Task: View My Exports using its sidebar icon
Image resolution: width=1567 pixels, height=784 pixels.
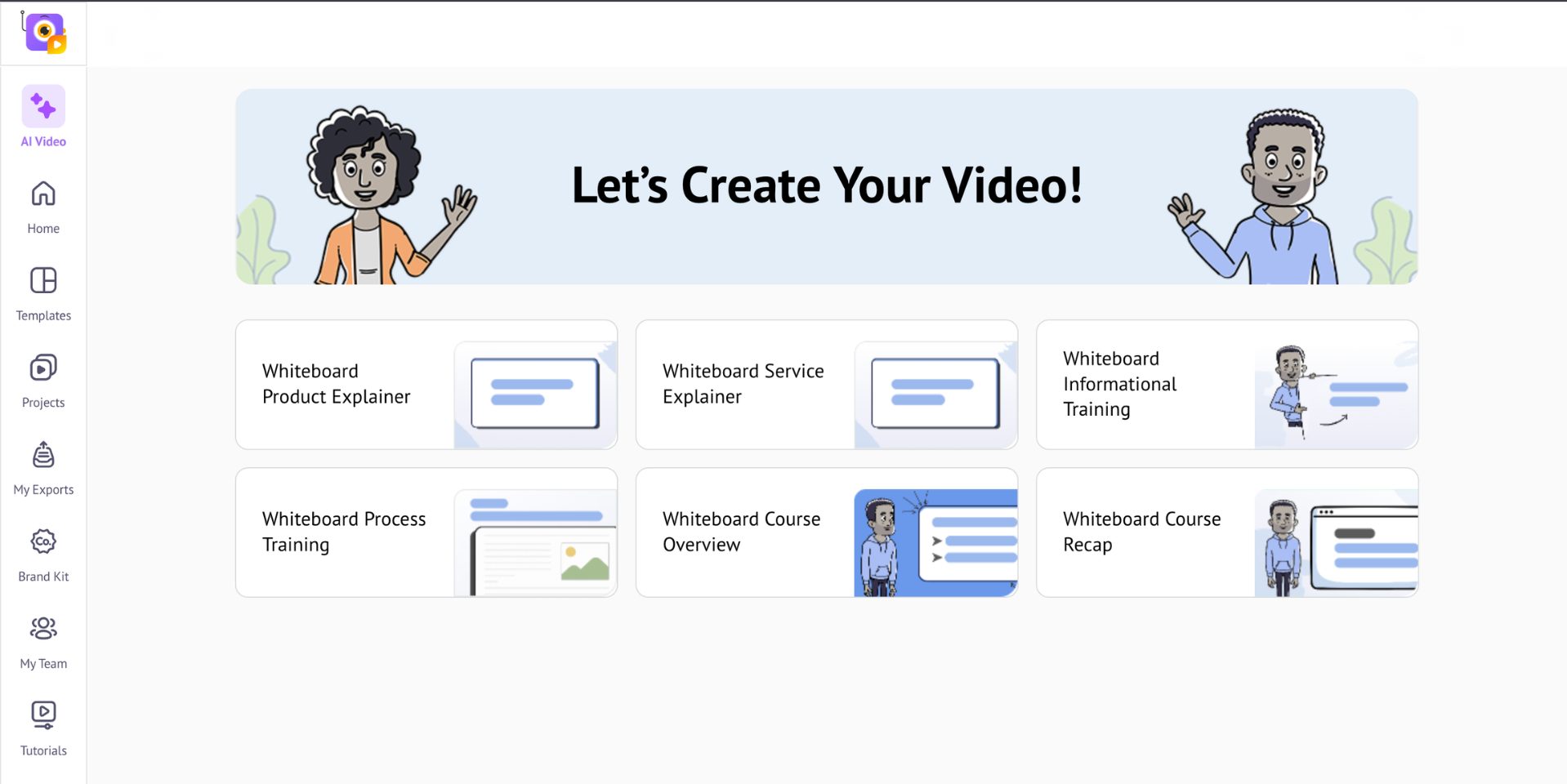Action: [42, 467]
